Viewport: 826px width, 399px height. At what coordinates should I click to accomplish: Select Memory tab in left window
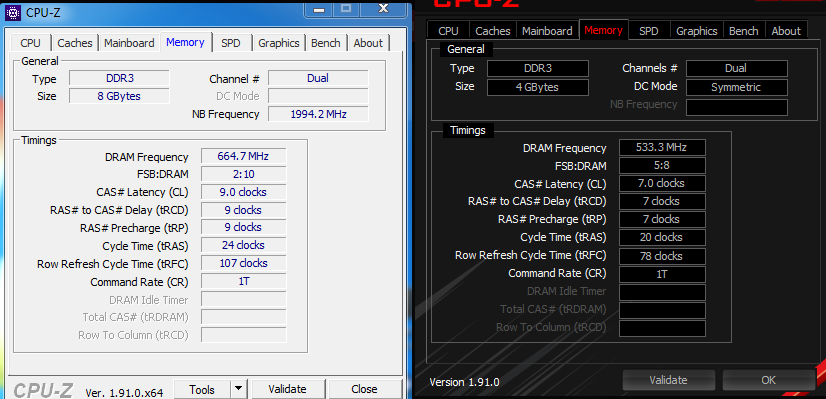185,42
